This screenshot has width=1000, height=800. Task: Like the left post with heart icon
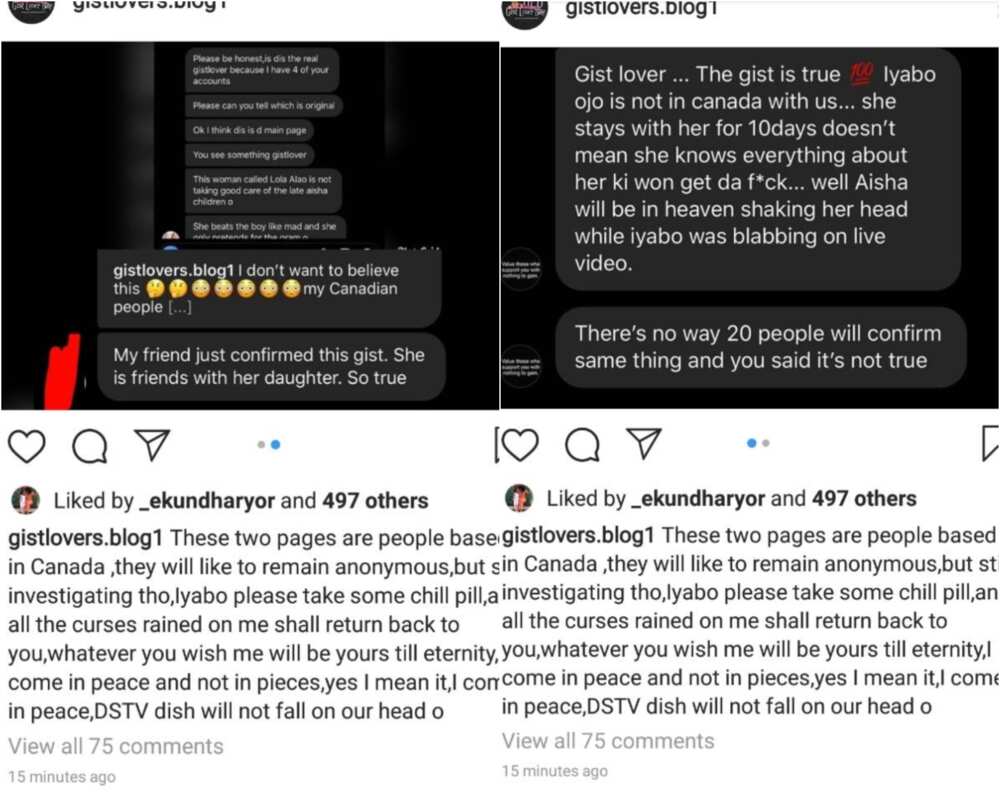point(27,445)
